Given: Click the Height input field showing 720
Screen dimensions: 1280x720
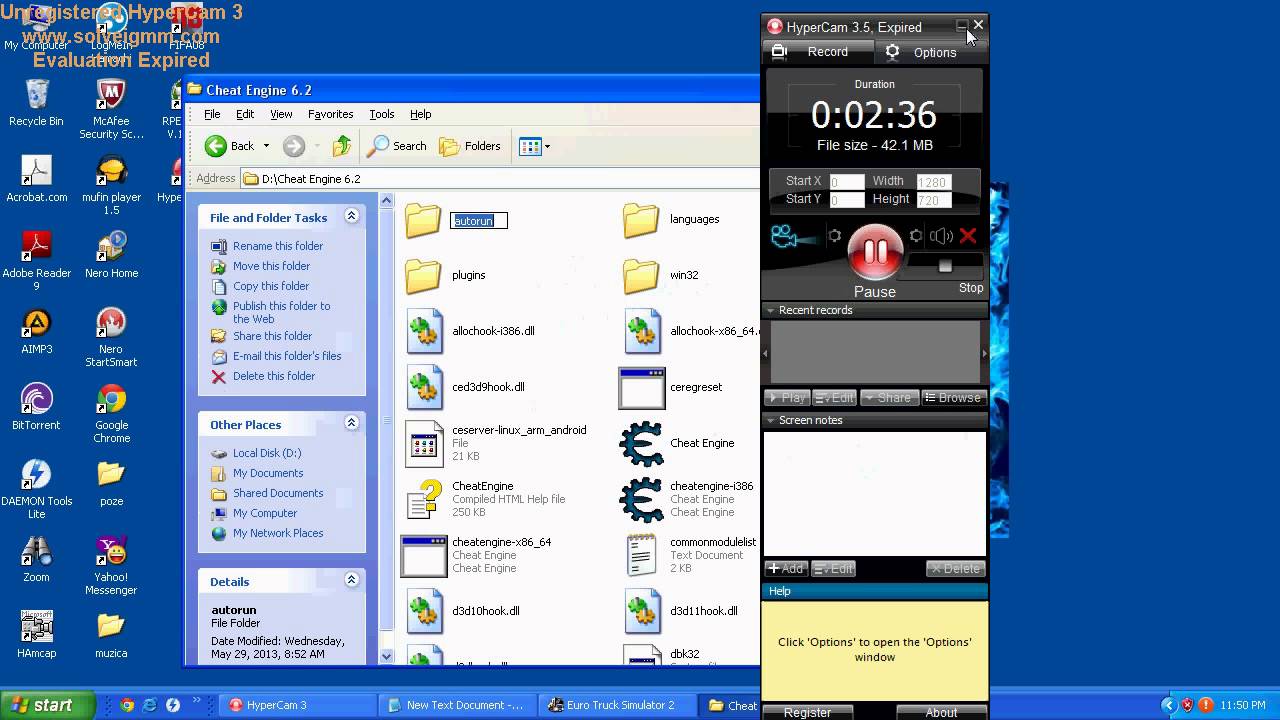Looking at the screenshot, I should pos(934,200).
